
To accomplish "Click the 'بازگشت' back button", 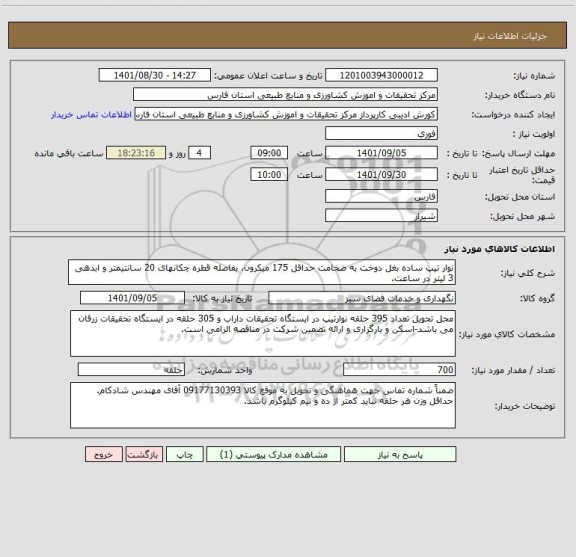I will pyautogui.click(x=144, y=454).
